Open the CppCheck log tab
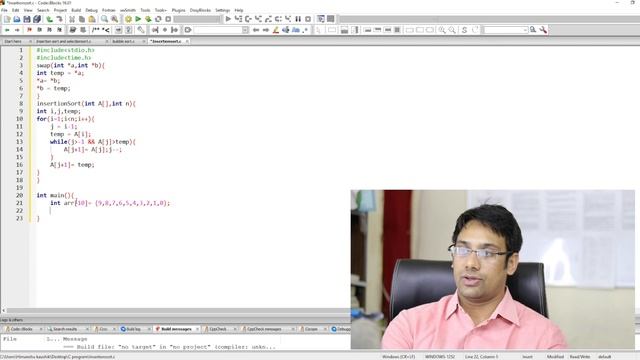 pos(218,329)
